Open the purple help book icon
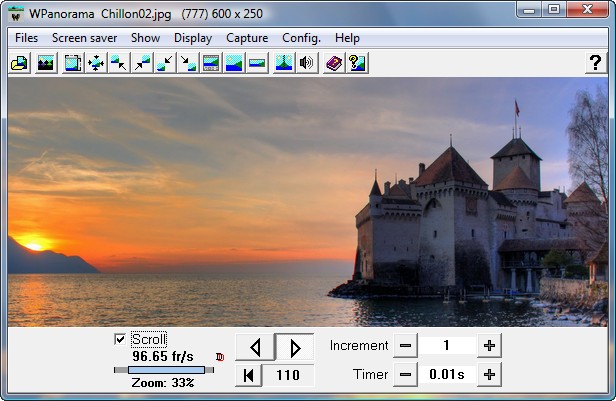 334,63
